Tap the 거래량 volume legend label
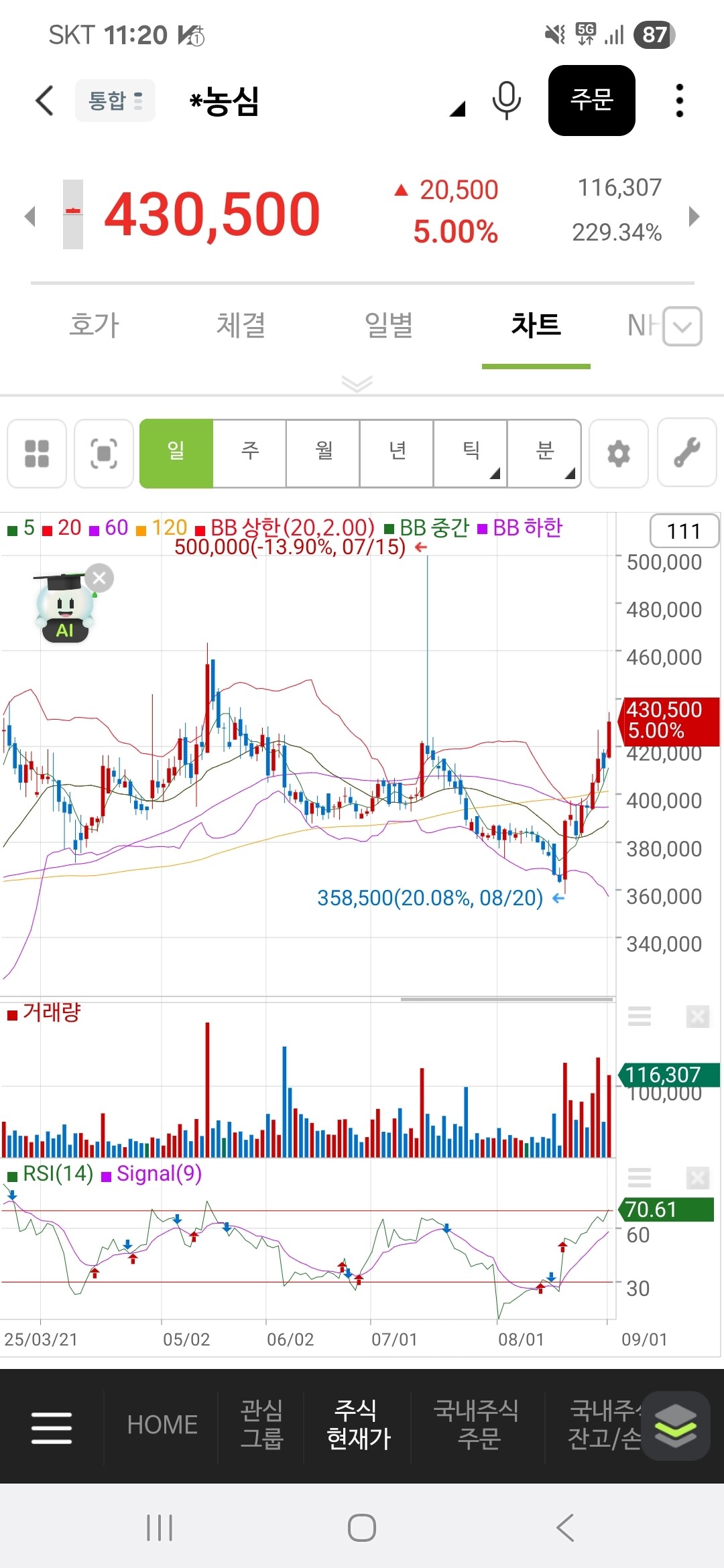The width and height of the screenshot is (724, 1568). (44, 1012)
